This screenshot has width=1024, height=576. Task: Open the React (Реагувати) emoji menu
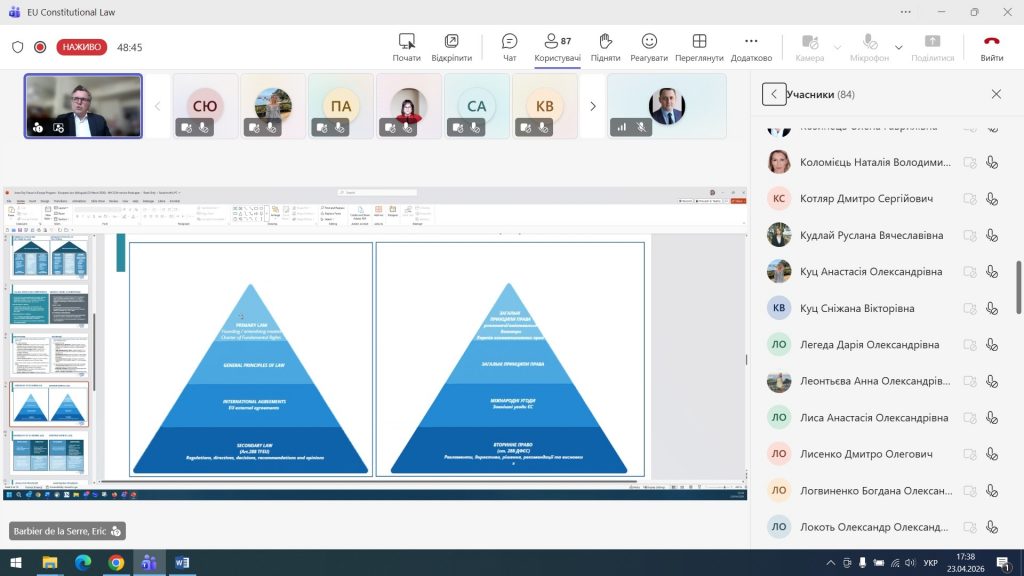[x=649, y=46]
